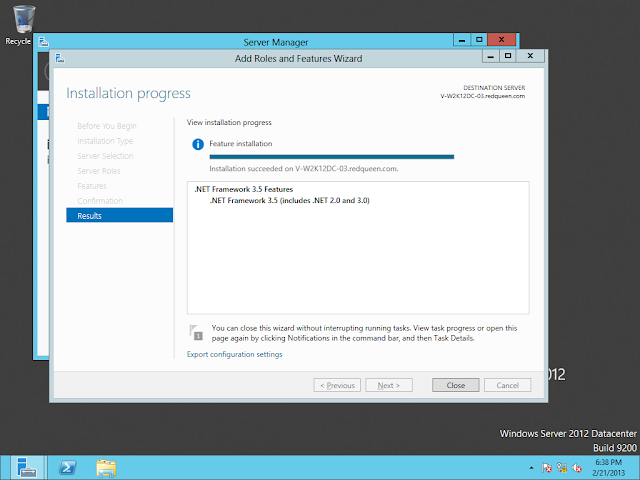Select the Results step in sidebar
The height and width of the screenshot is (480, 640).
(x=120, y=215)
